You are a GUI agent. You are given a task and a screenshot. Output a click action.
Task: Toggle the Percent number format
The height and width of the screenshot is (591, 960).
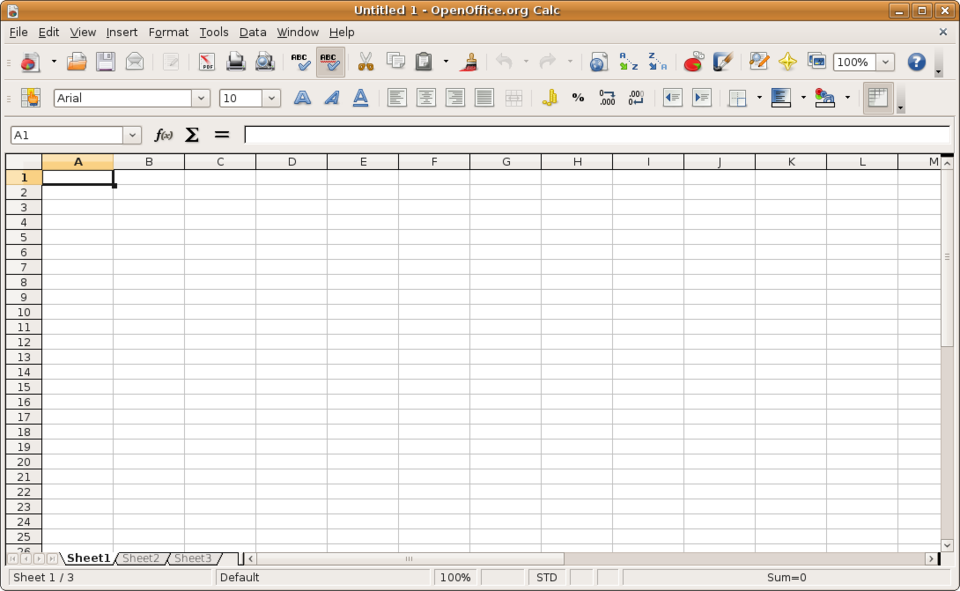[576, 98]
